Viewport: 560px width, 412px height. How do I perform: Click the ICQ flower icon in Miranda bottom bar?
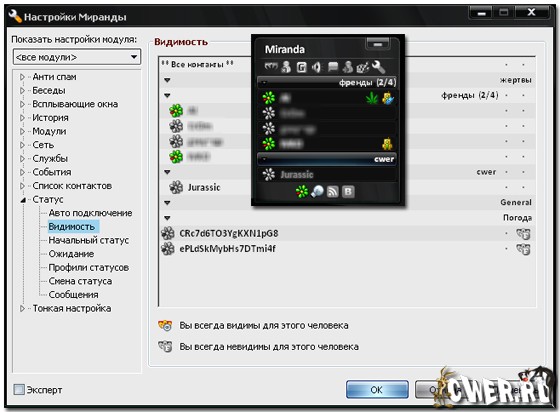click(x=302, y=192)
